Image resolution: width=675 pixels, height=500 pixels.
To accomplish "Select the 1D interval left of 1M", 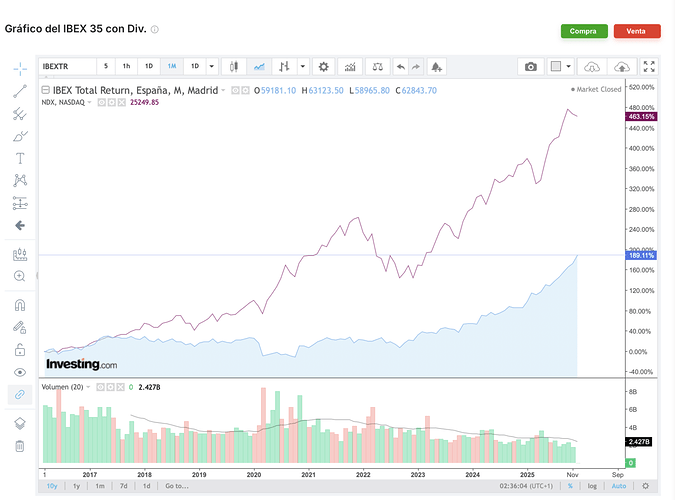I will (149, 66).
